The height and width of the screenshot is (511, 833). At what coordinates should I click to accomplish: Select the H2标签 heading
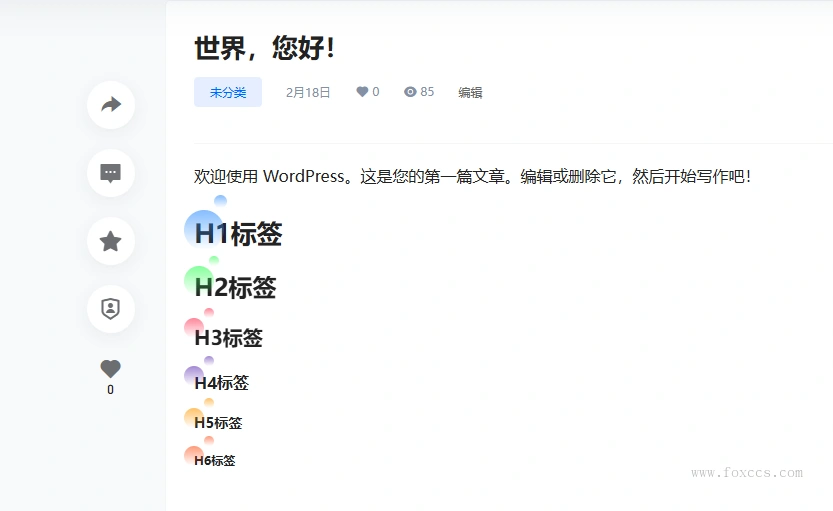point(235,287)
